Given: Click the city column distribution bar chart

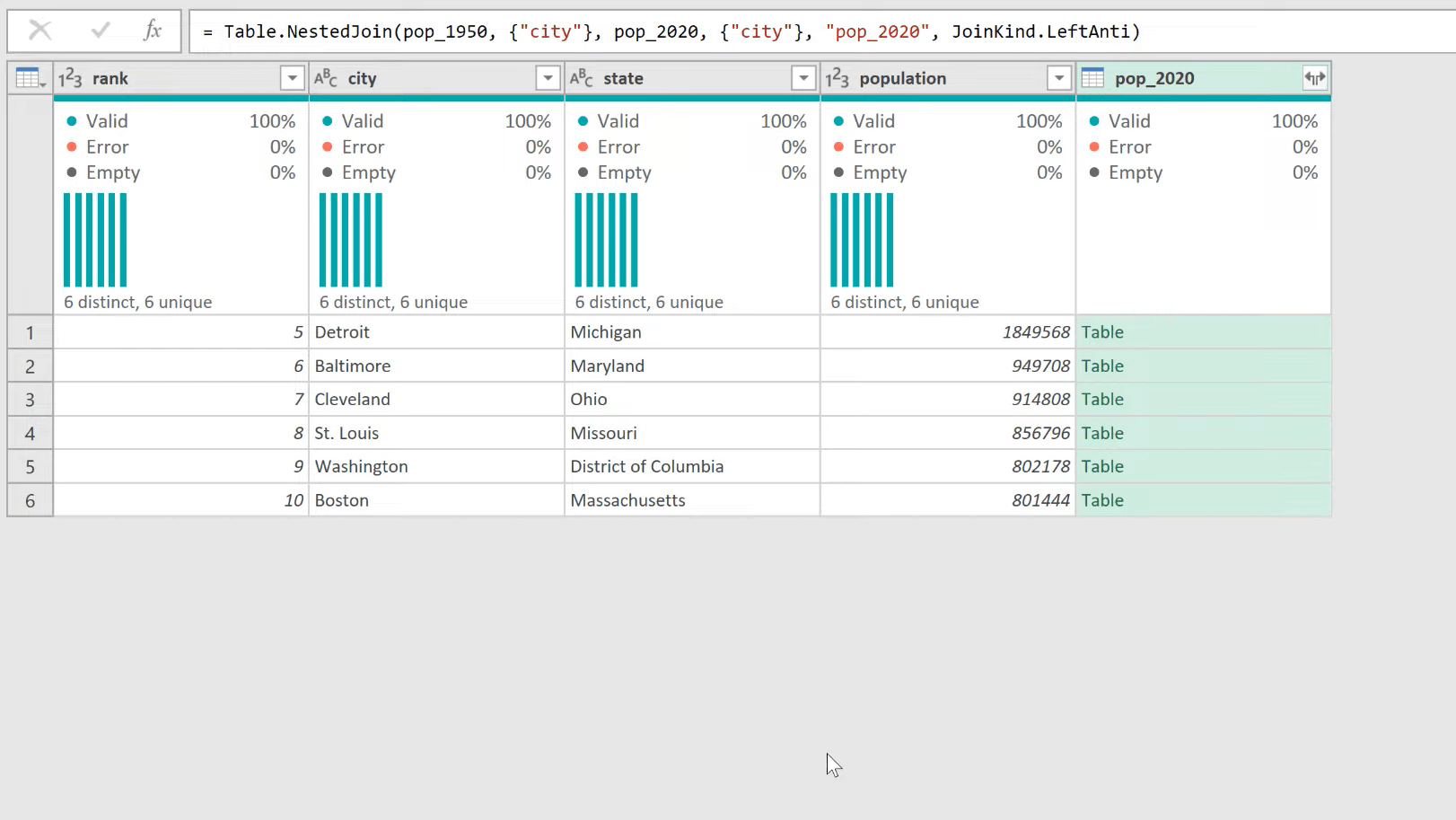Looking at the screenshot, I should coord(351,240).
